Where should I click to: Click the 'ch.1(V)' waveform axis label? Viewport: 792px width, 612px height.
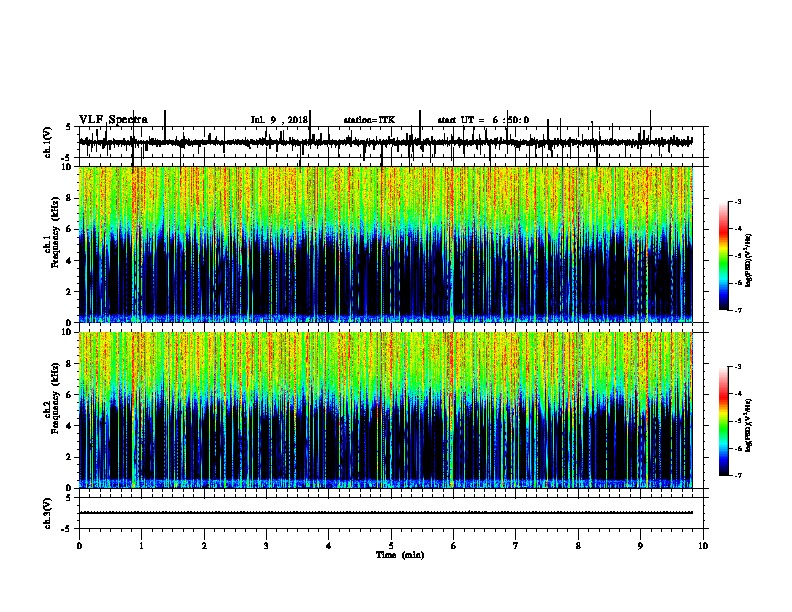pyautogui.click(x=48, y=142)
